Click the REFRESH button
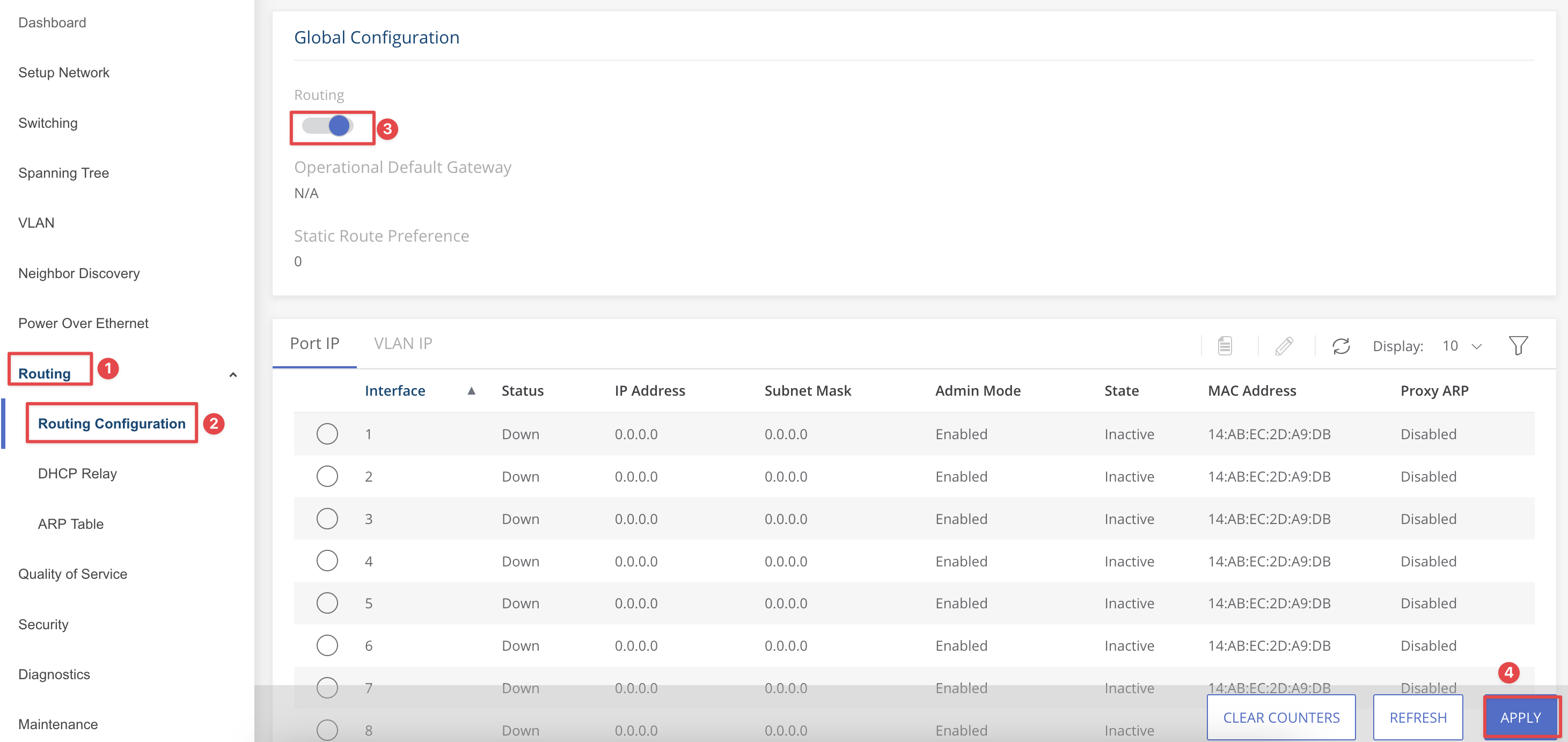 1418,717
